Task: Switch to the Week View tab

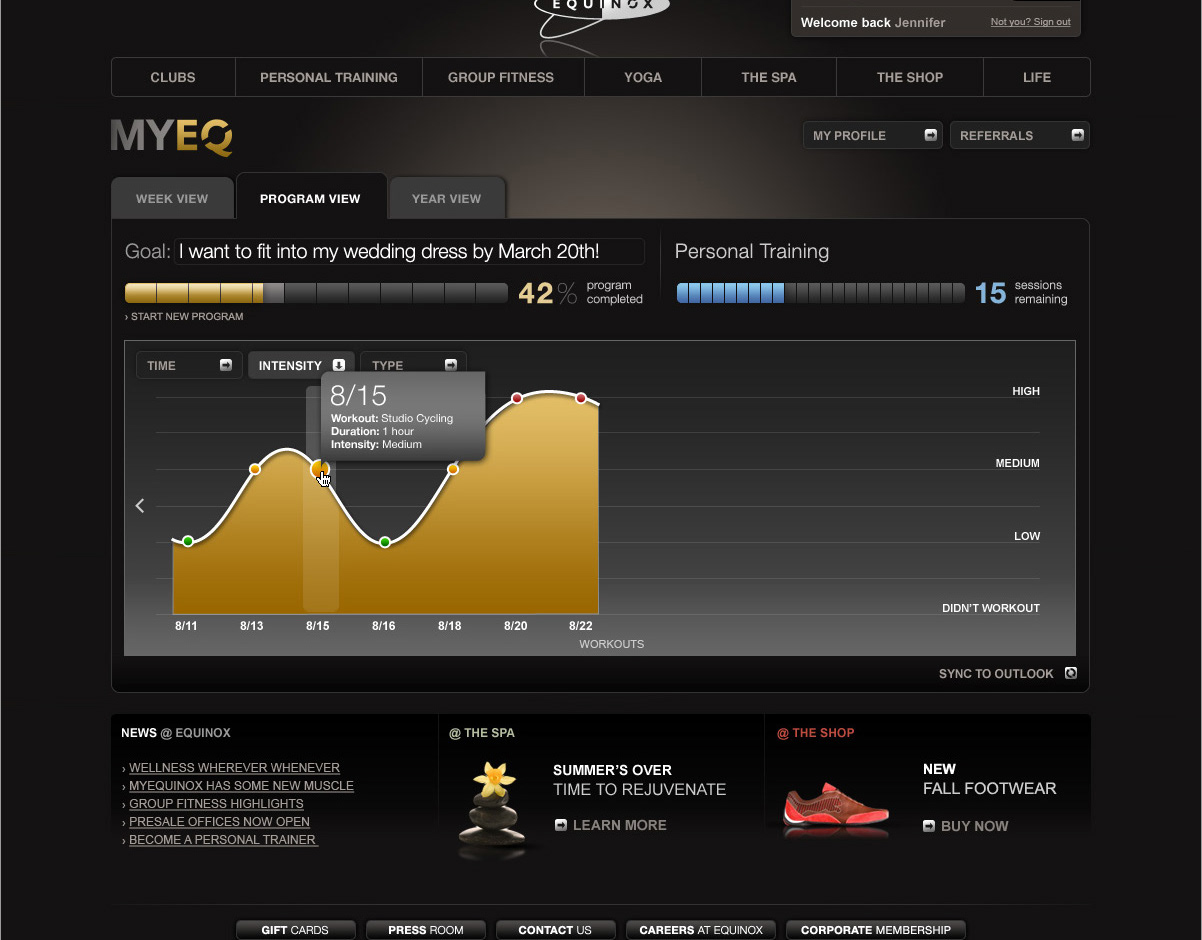Action: (x=172, y=198)
